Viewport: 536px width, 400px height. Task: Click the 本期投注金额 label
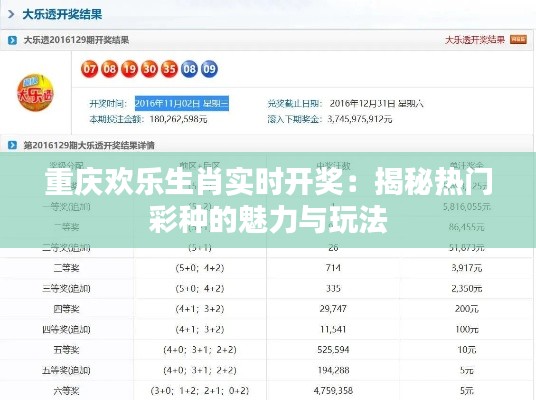(x=117, y=119)
